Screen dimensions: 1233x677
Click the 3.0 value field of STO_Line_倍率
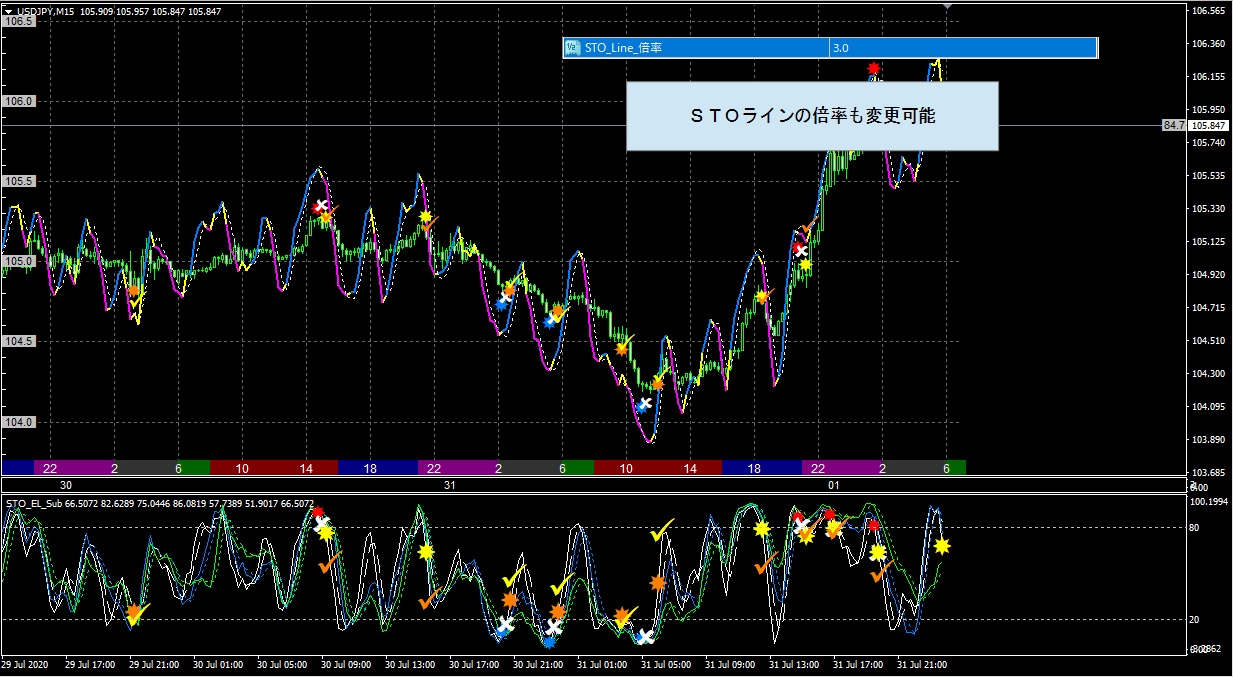coord(963,48)
